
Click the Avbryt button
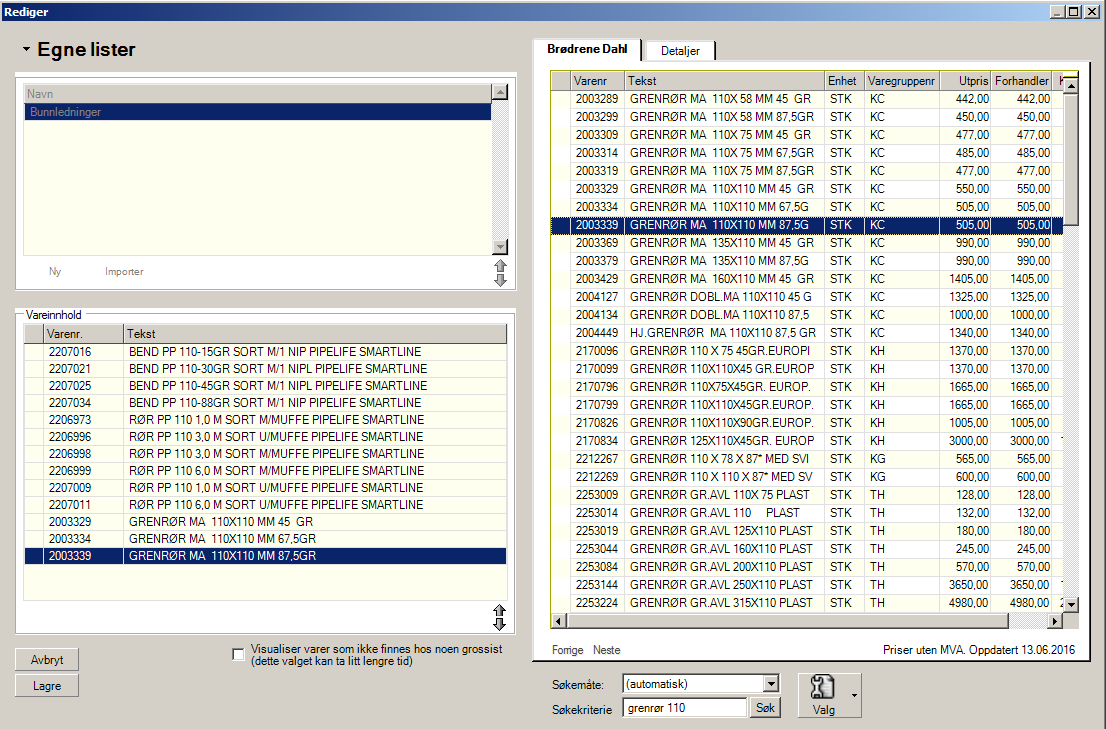click(47, 660)
